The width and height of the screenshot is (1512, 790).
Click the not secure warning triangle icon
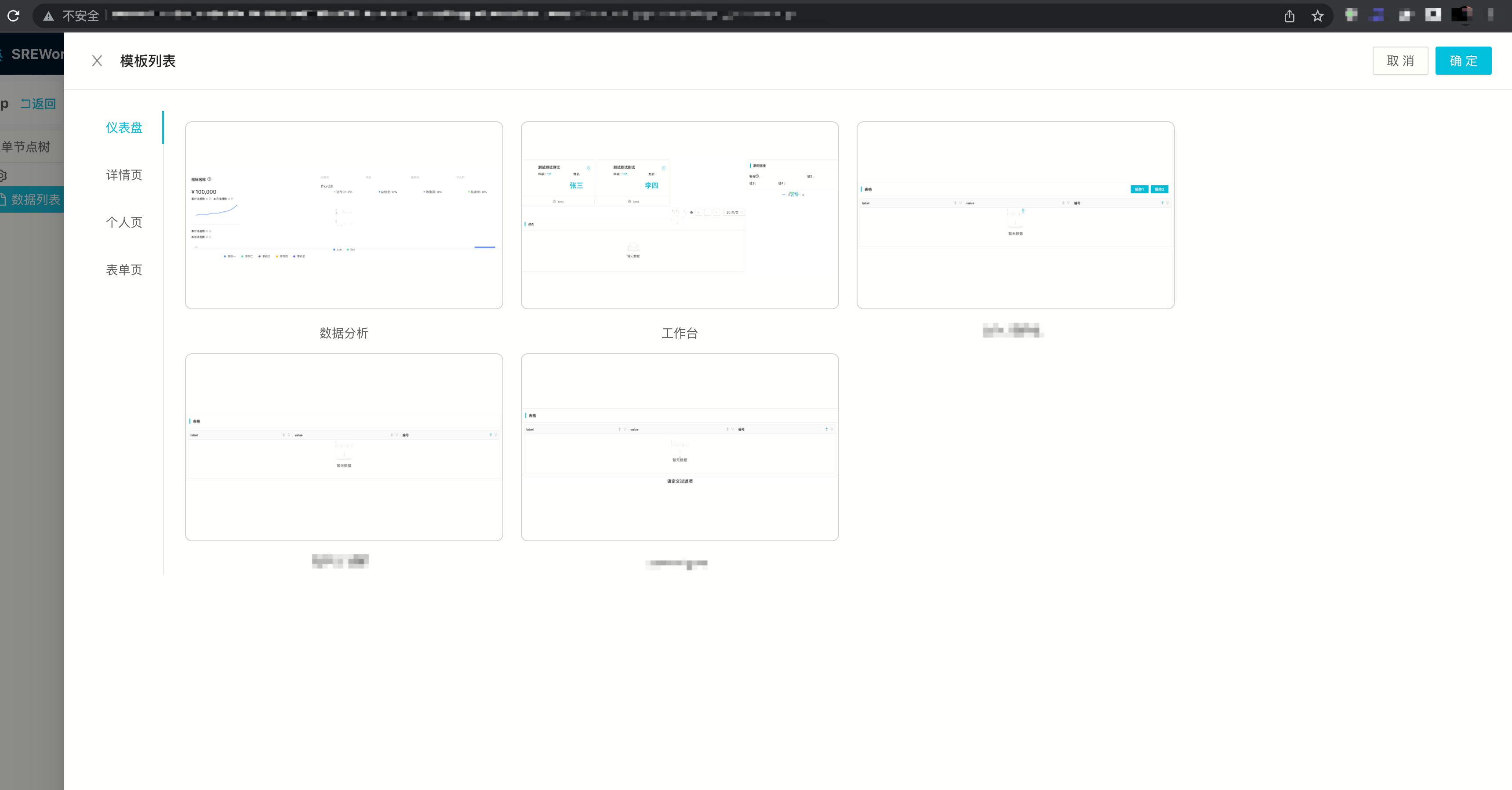(x=49, y=16)
